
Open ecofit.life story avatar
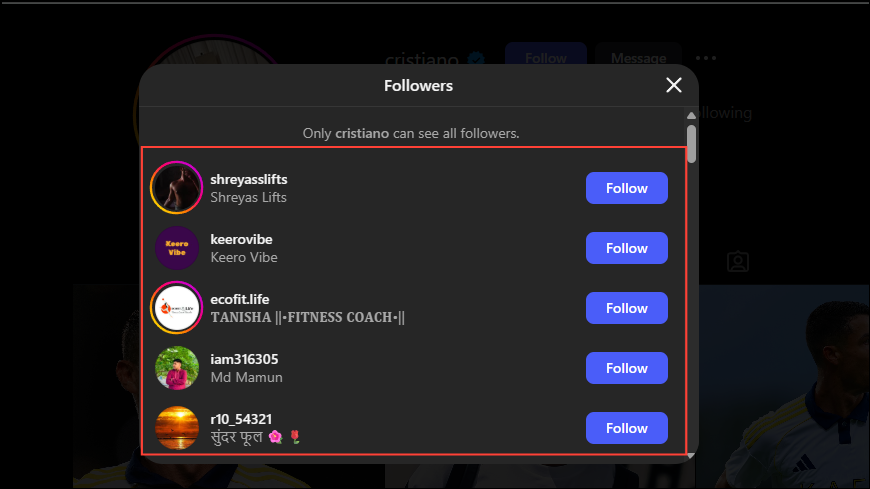[x=176, y=307]
